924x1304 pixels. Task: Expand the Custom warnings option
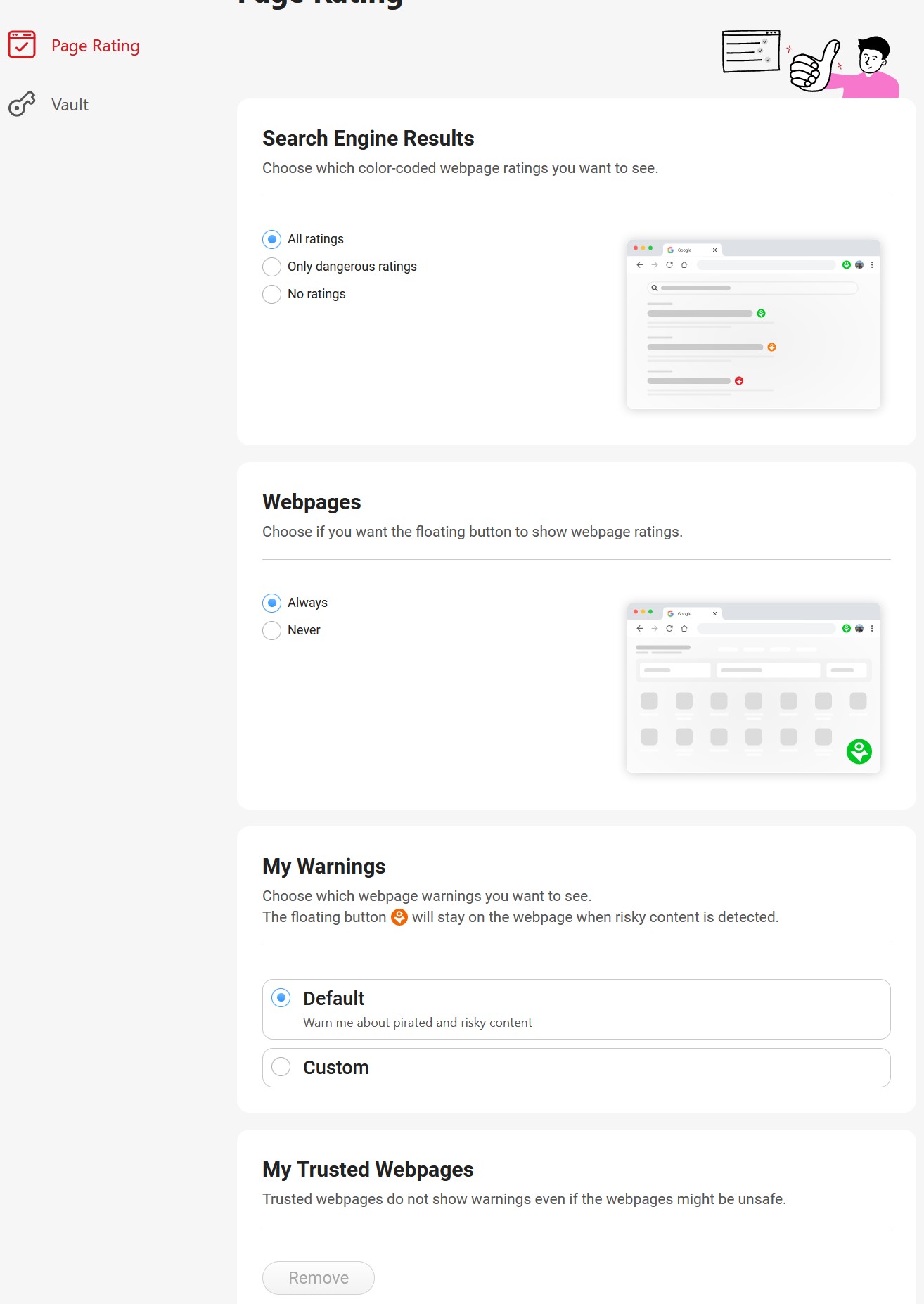281,1067
